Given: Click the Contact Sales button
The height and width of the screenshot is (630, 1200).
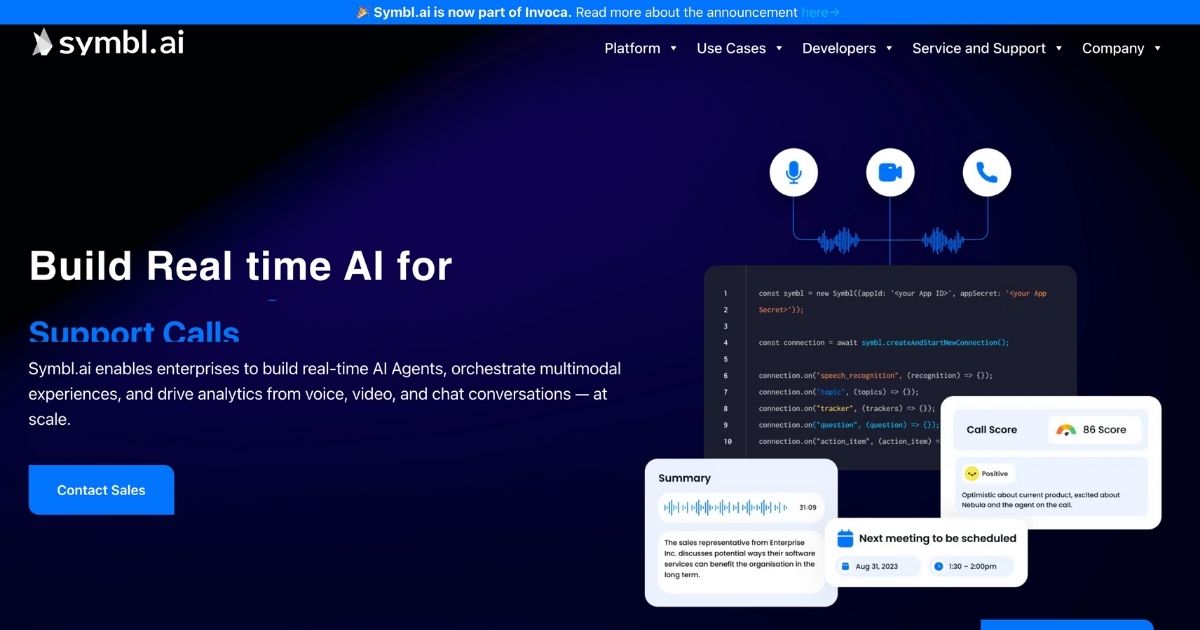Looking at the screenshot, I should (101, 490).
